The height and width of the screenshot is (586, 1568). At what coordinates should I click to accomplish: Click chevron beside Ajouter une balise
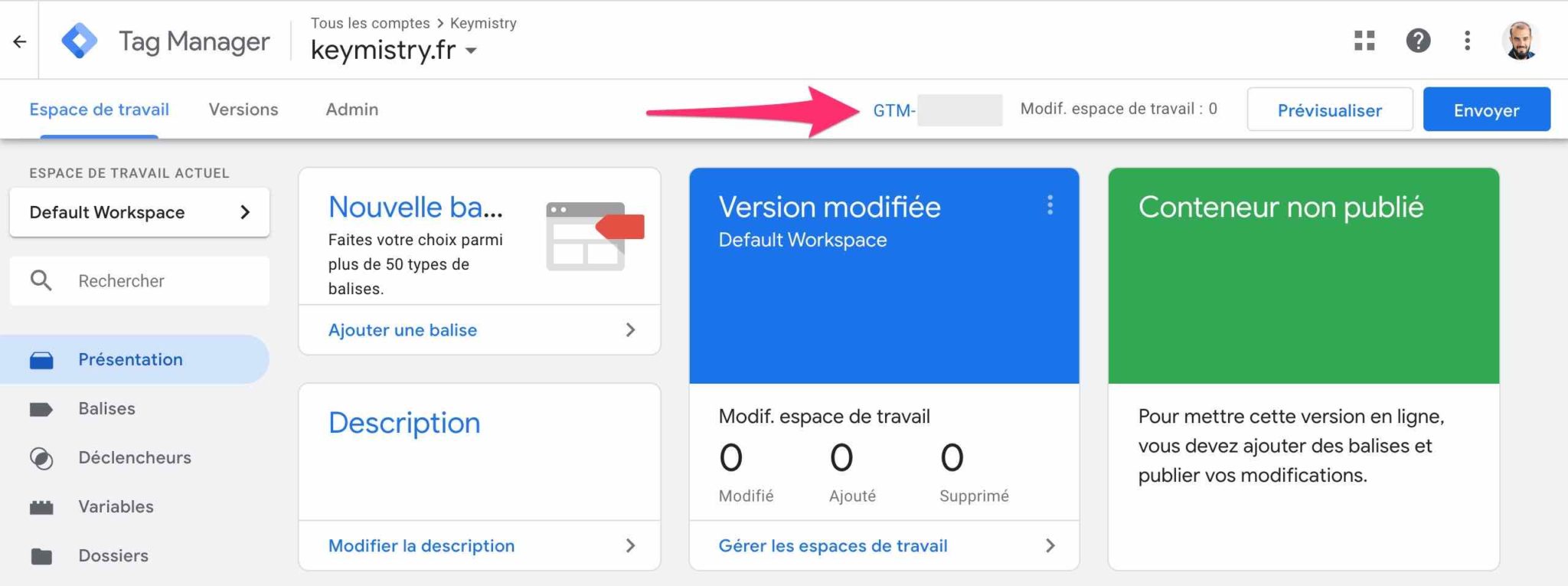(630, 330)
